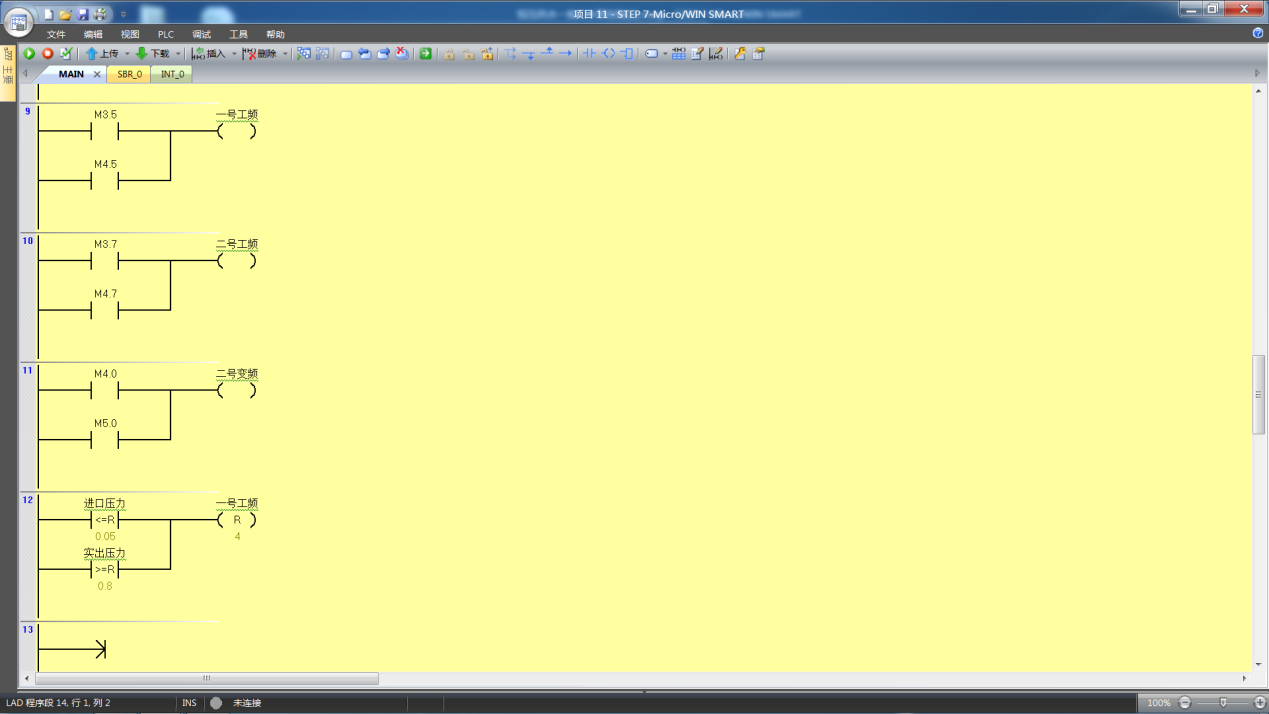Close the MAIN tab with its X
Viewport: 1269px width, 714px height.
click(x=97, y=74)
